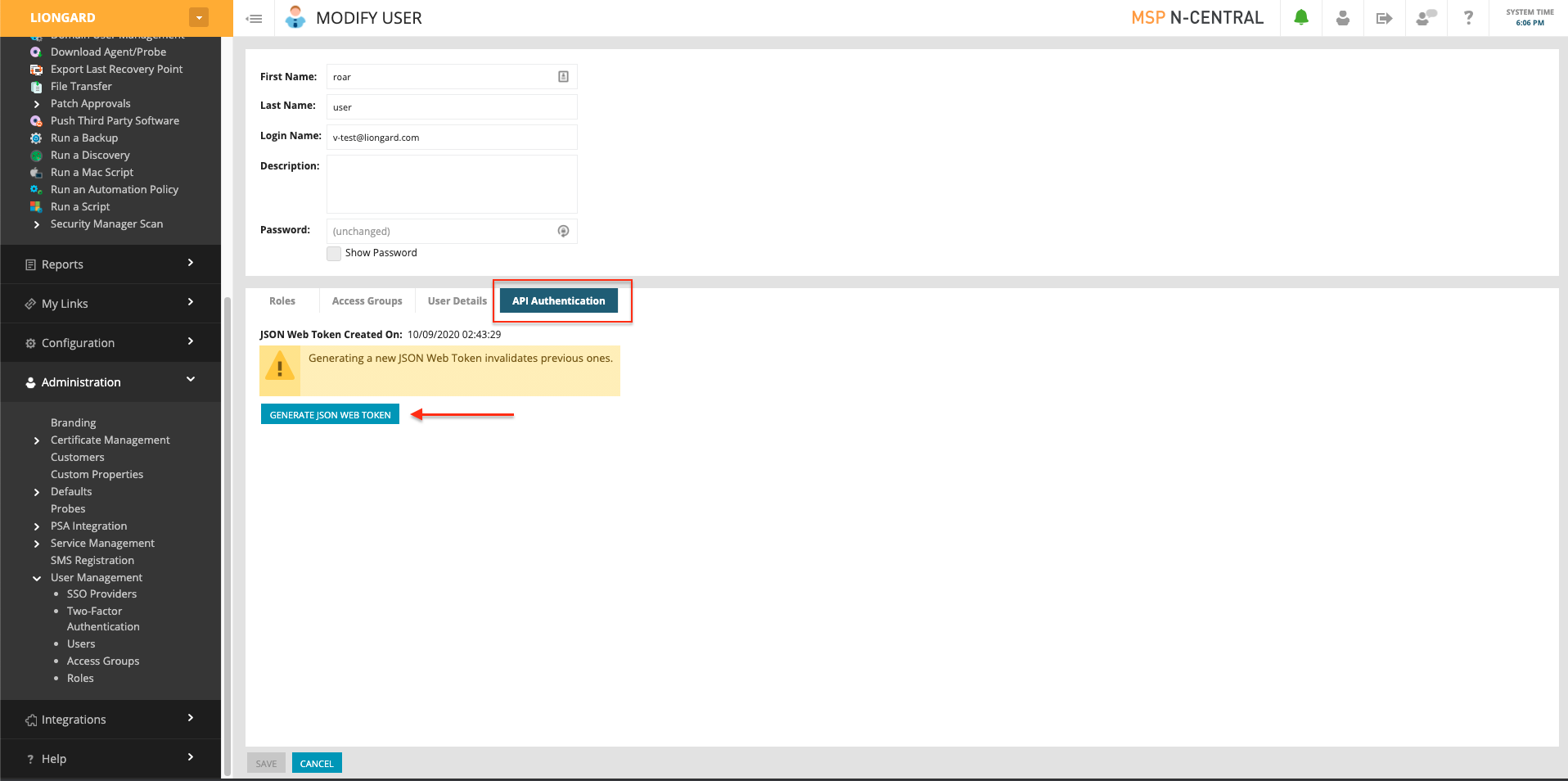
Task: Click the Reports menu icon
Action: tap(30, 264)
